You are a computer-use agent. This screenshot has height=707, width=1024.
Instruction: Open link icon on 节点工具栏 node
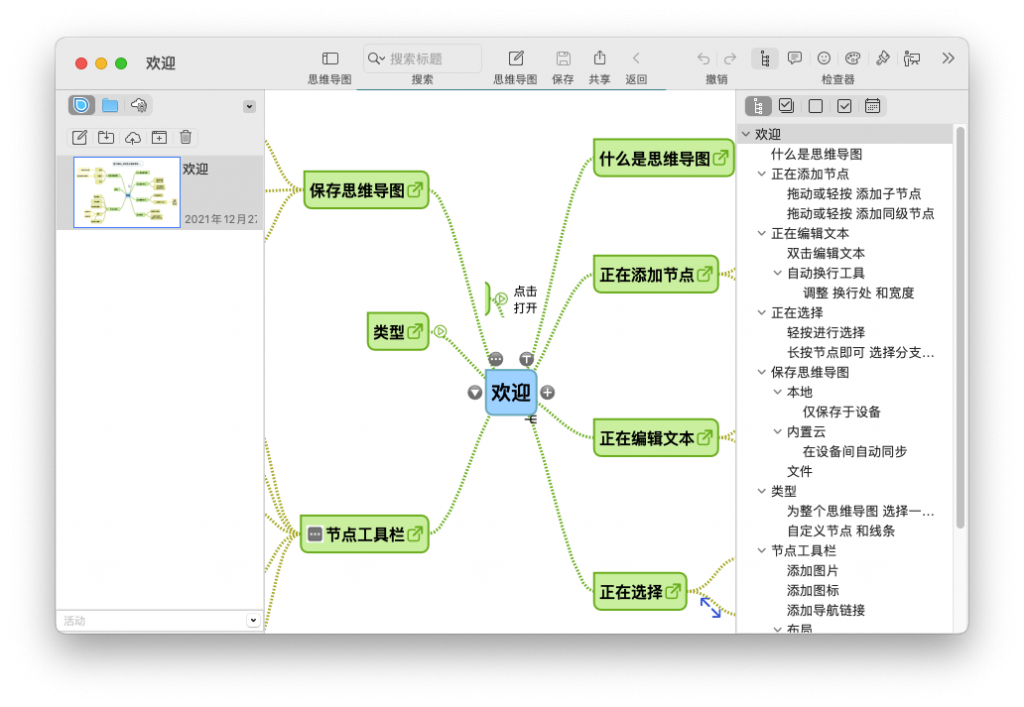point(415,534)
